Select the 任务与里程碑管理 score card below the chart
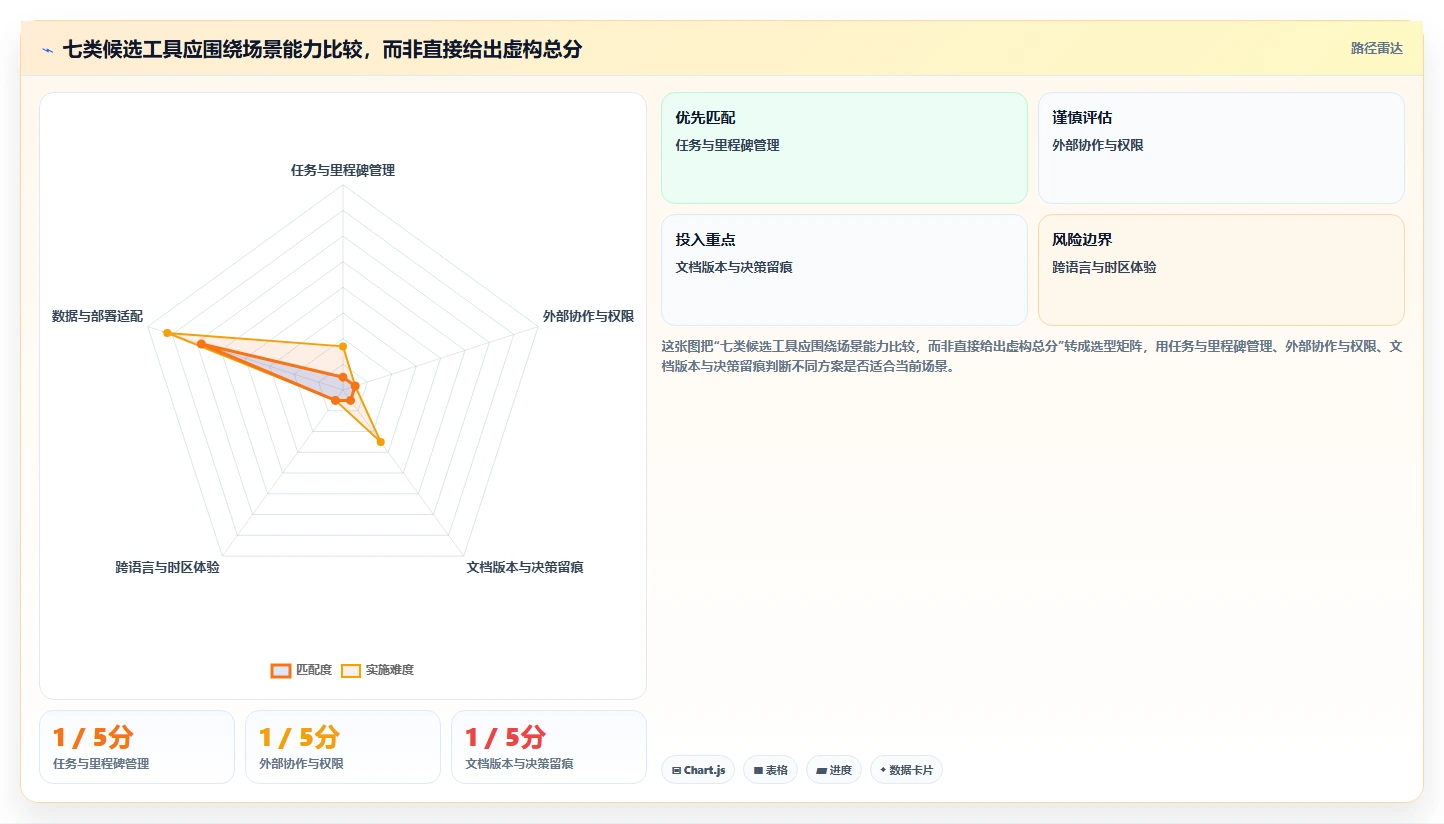This screenshot has width=1444, height=824. pyautogui.click(x=137, y=747)
